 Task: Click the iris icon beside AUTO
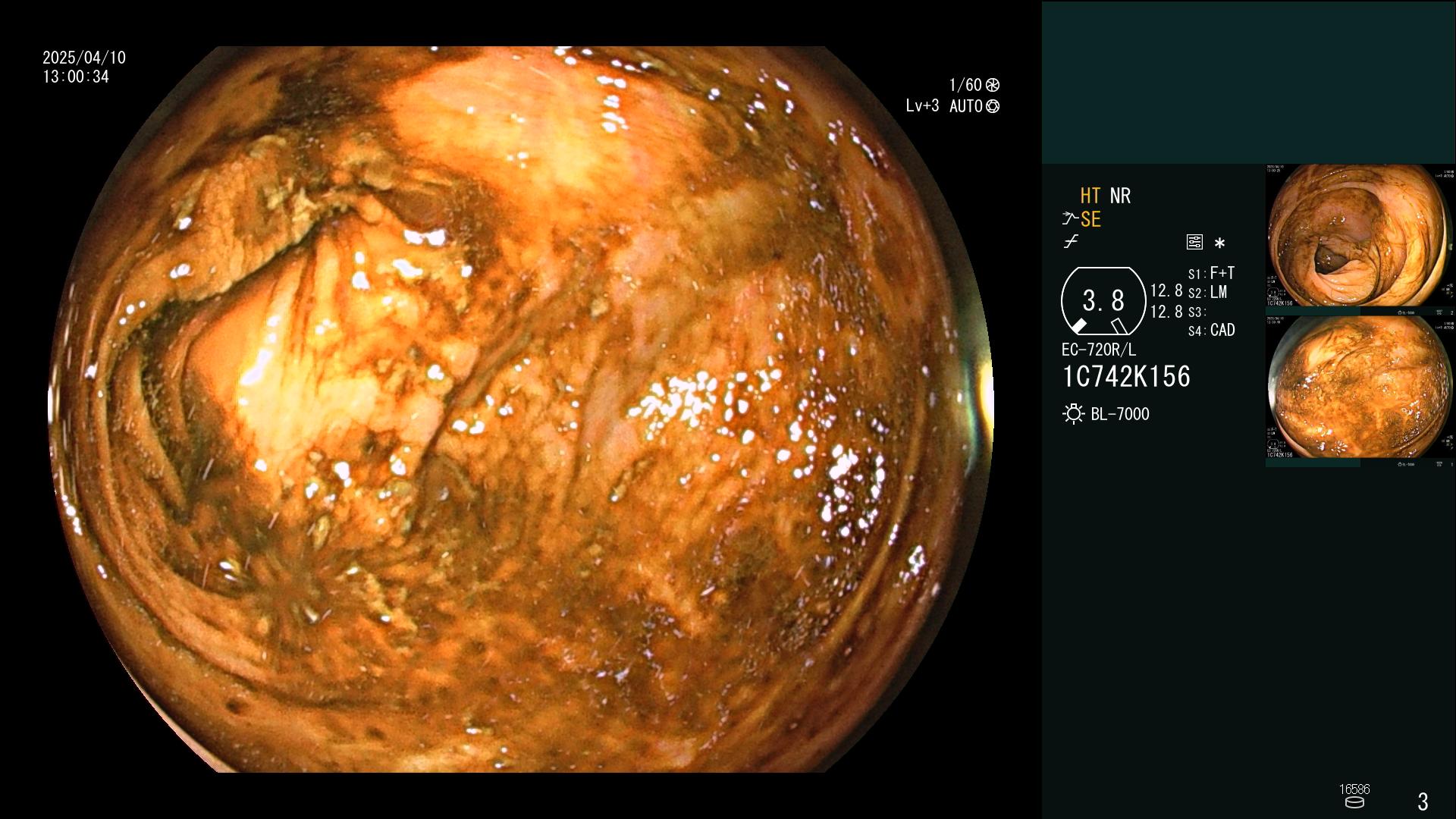[x=993, y=106]
